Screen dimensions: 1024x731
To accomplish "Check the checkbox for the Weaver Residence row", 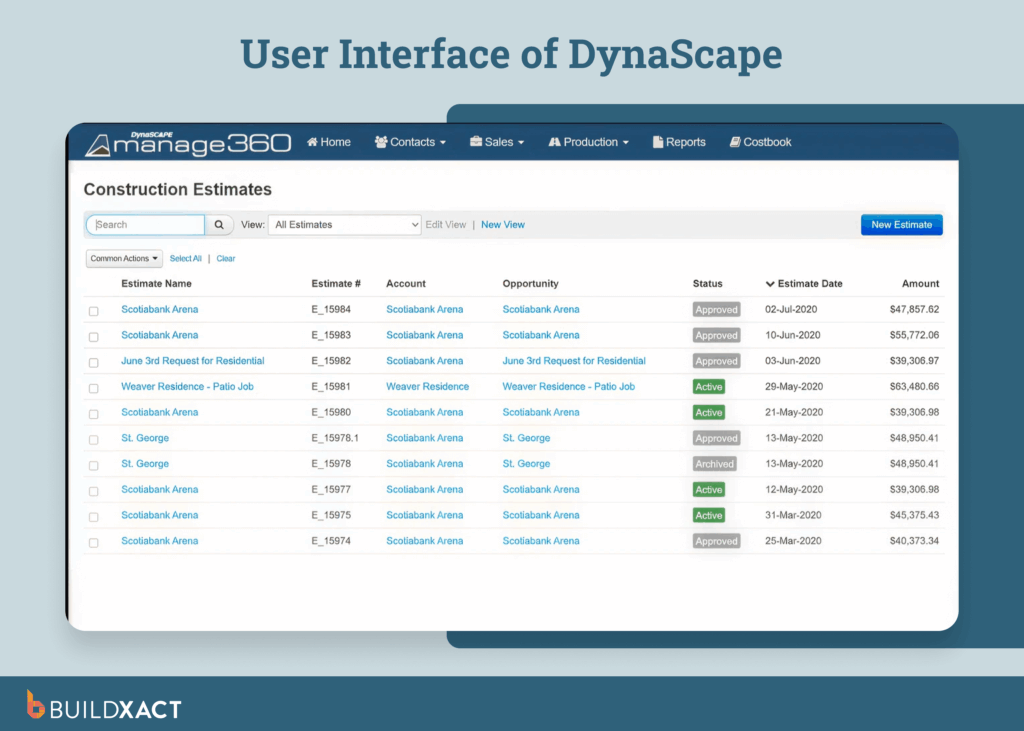I will (93, 387).
